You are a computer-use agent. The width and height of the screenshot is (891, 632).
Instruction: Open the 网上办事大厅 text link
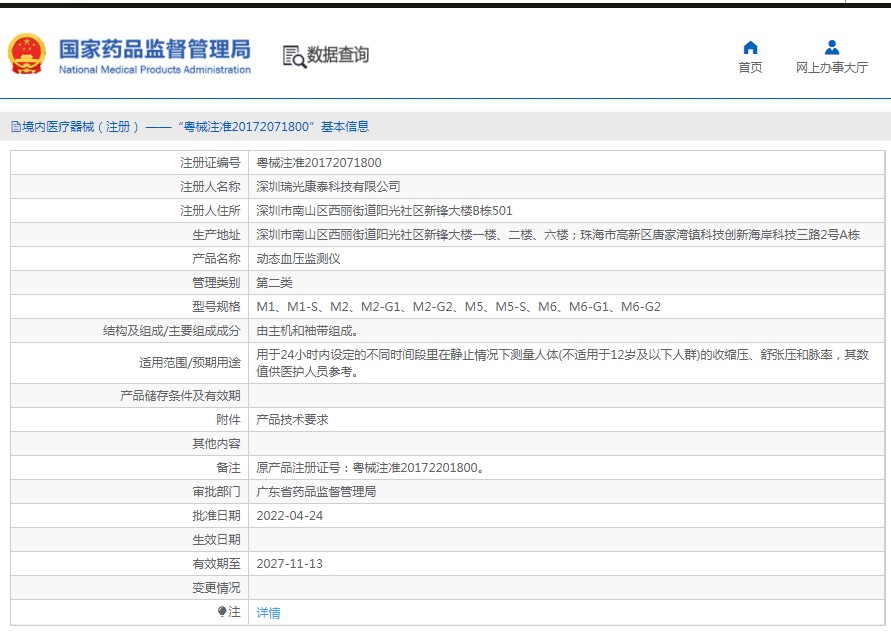tap(831, 68)
